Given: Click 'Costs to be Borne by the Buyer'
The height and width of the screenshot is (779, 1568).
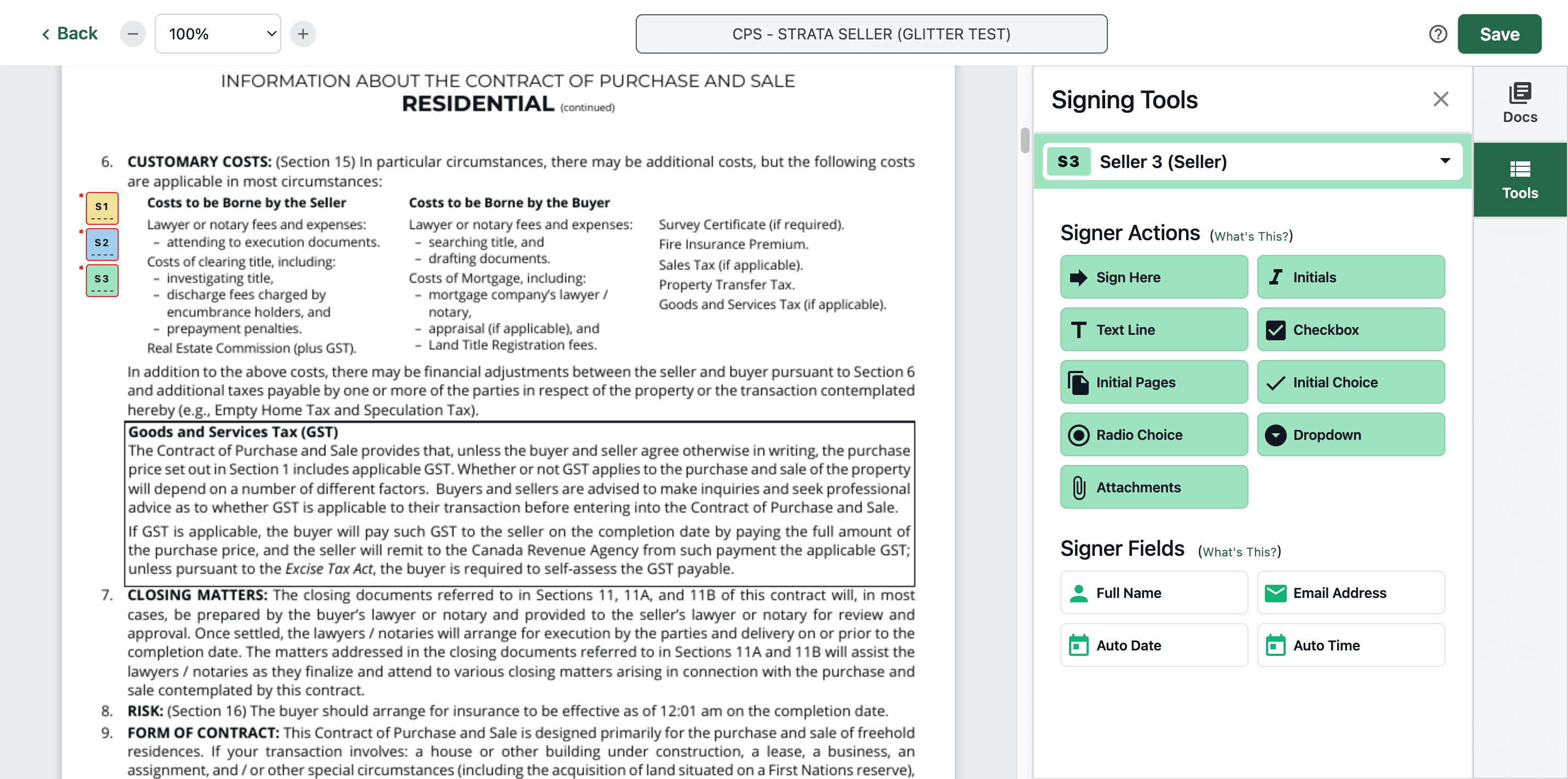Looking at the screenshot, I should pos(509,202).
